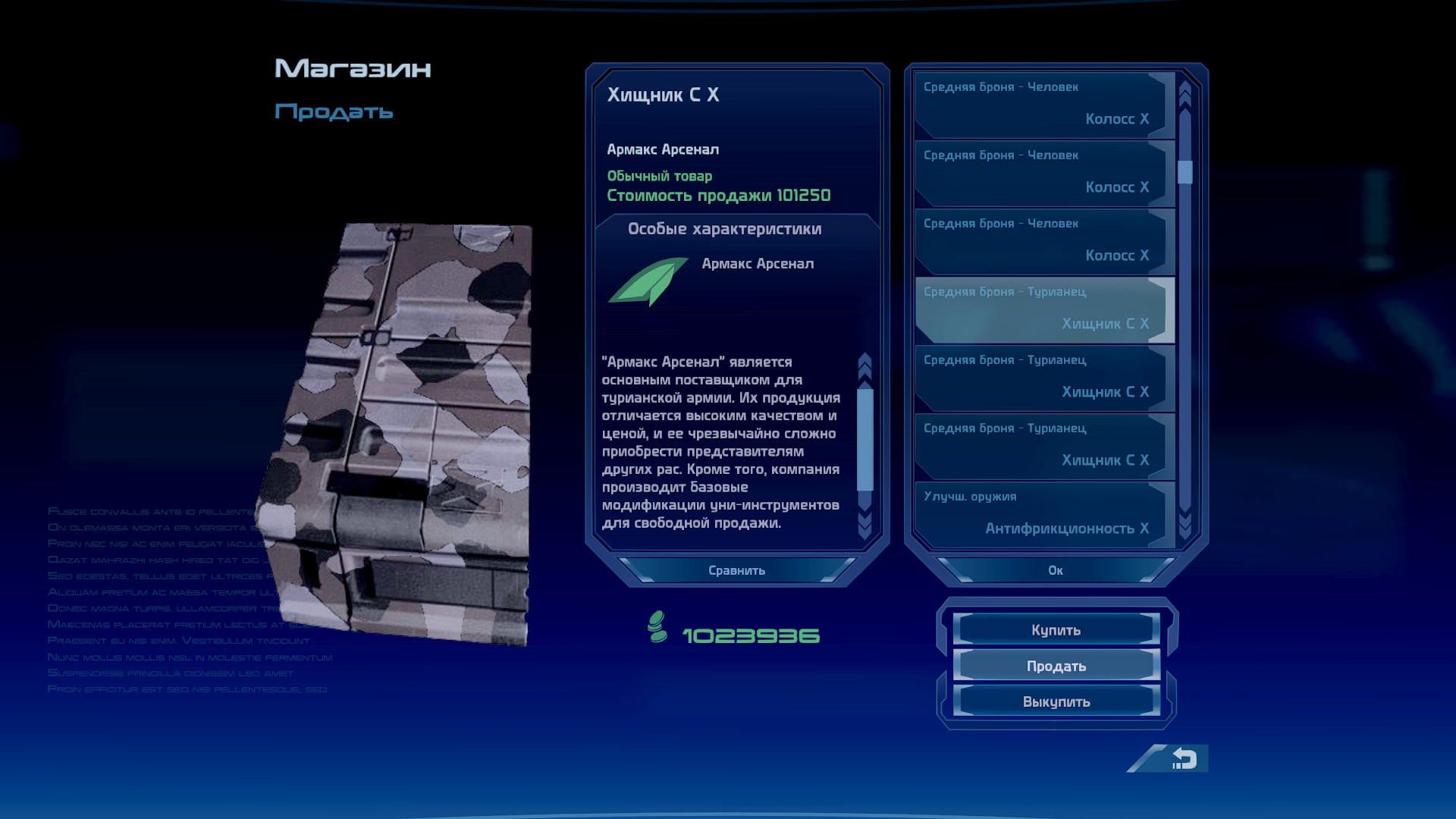This screenshot has width=1456, height=819.
Task: Pick the Антифрикционность X weapon upgrade
Action: click(1043, 514)
